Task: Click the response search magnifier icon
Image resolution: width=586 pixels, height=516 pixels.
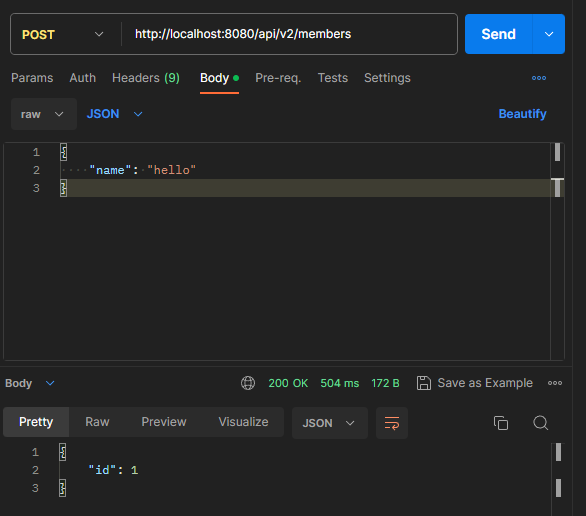Action: [540, 423]
